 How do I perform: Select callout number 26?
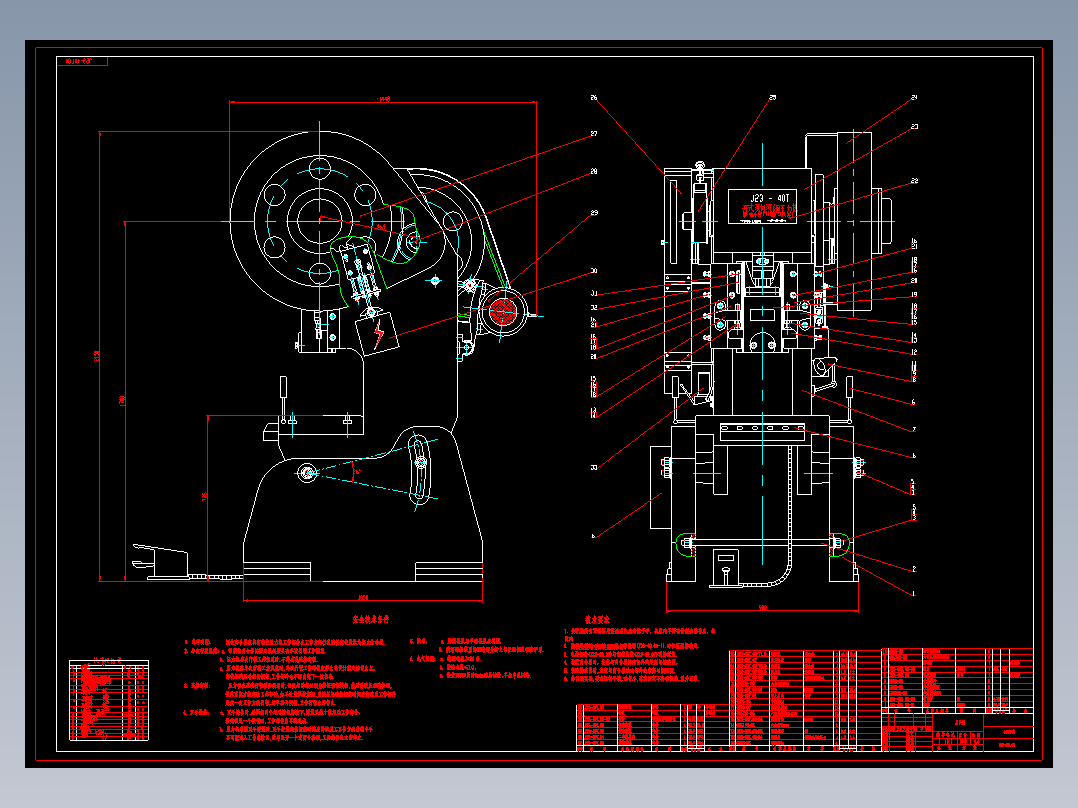coord(594,98)
